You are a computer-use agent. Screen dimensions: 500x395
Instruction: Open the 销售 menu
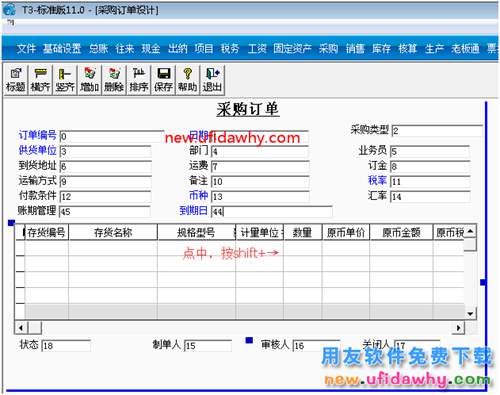[355, 49]
